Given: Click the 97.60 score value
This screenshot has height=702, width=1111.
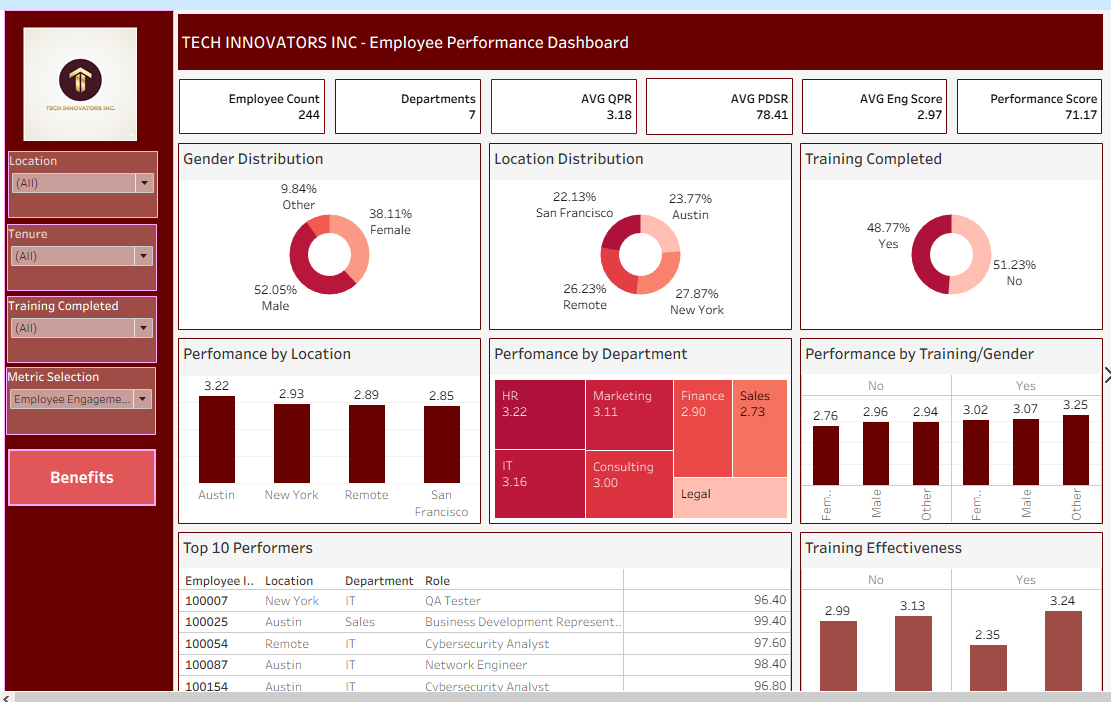Looking at the screenshot, I should point(770,643).
